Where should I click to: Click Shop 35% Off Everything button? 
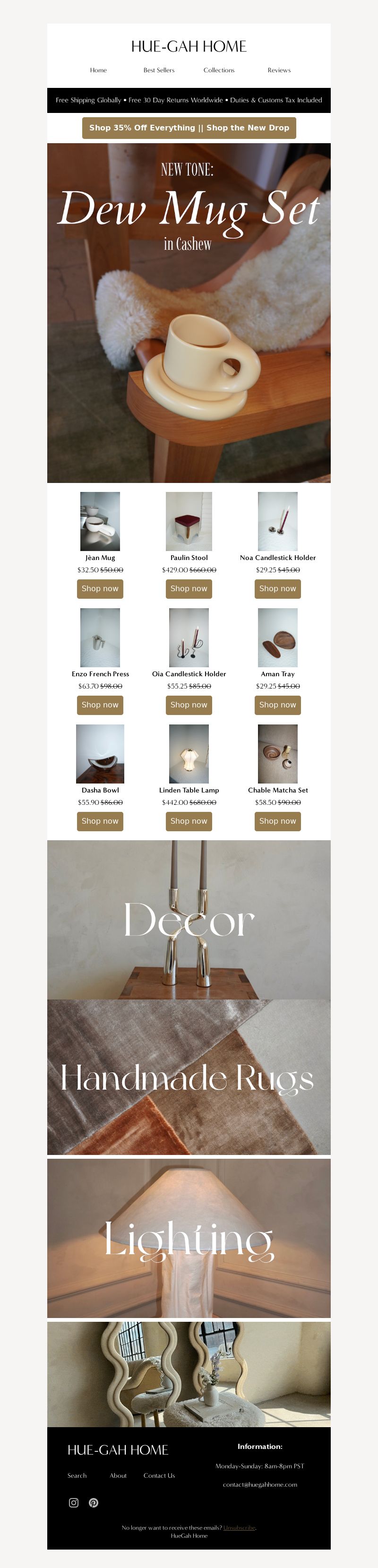point(189,128)
